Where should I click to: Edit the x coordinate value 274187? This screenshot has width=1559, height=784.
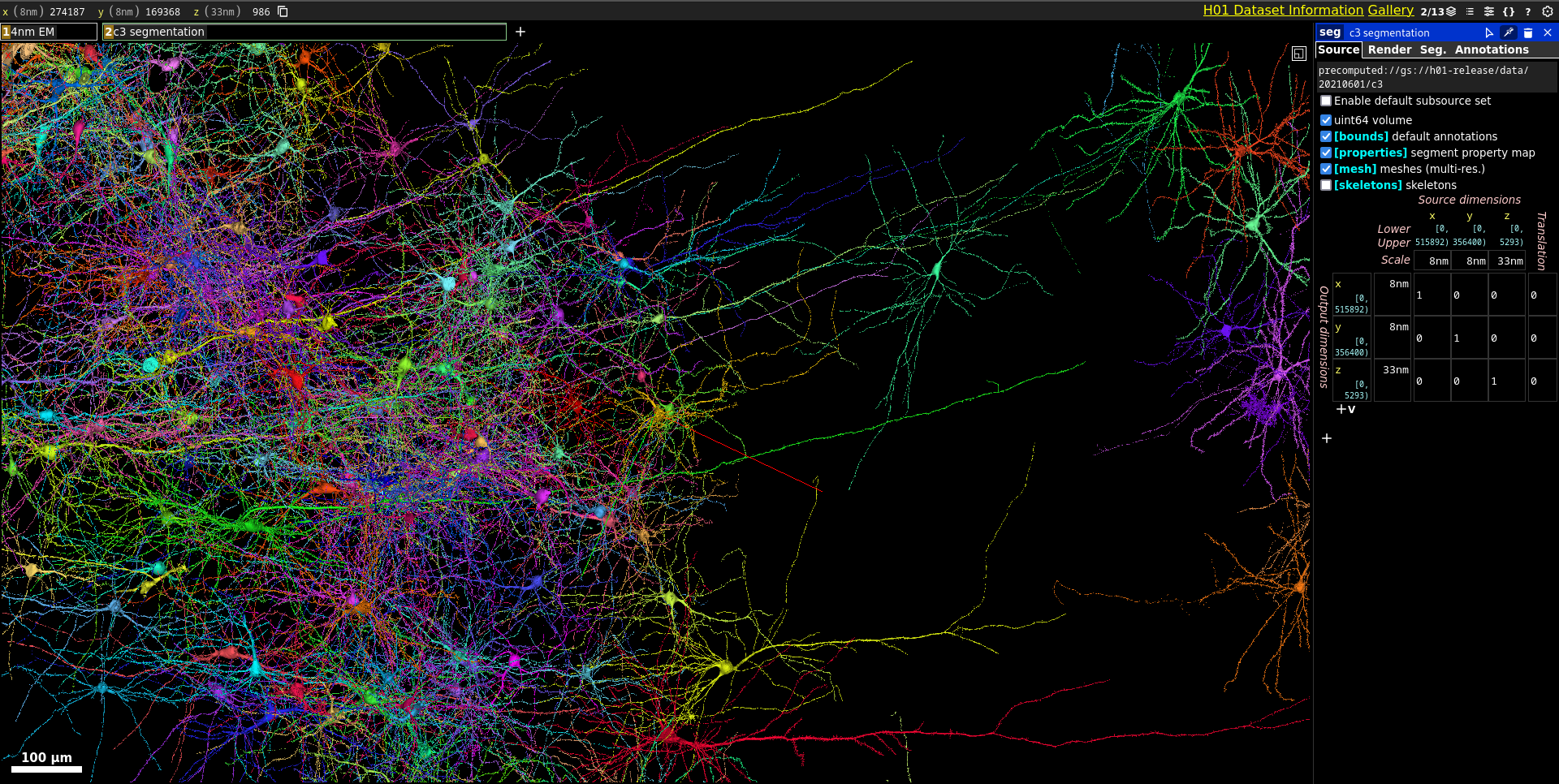click(x=67, y=12)
